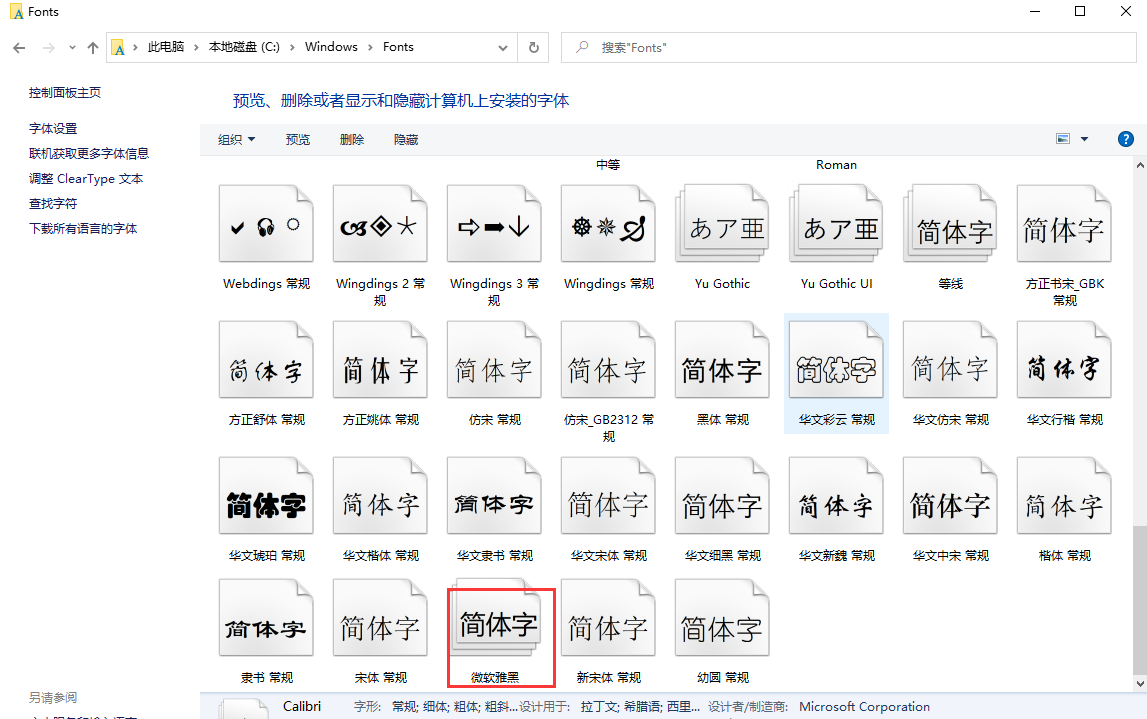This screenshot has height=719, width=1147.
Task: Click the vertical scrollbar thumb
Action: [1140, 600]
